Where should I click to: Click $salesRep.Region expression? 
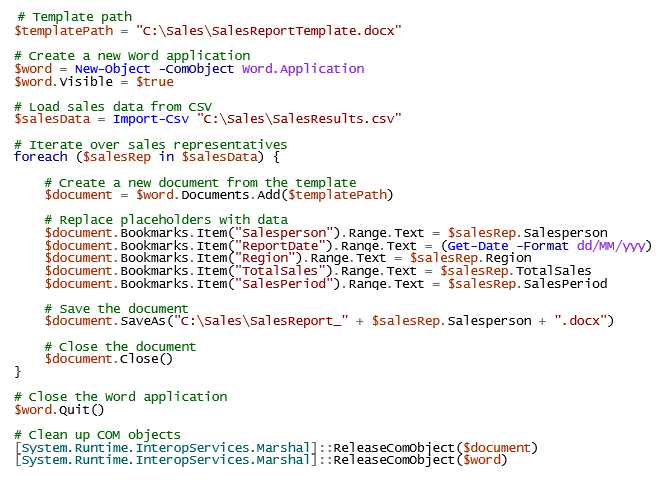(470, 258)
